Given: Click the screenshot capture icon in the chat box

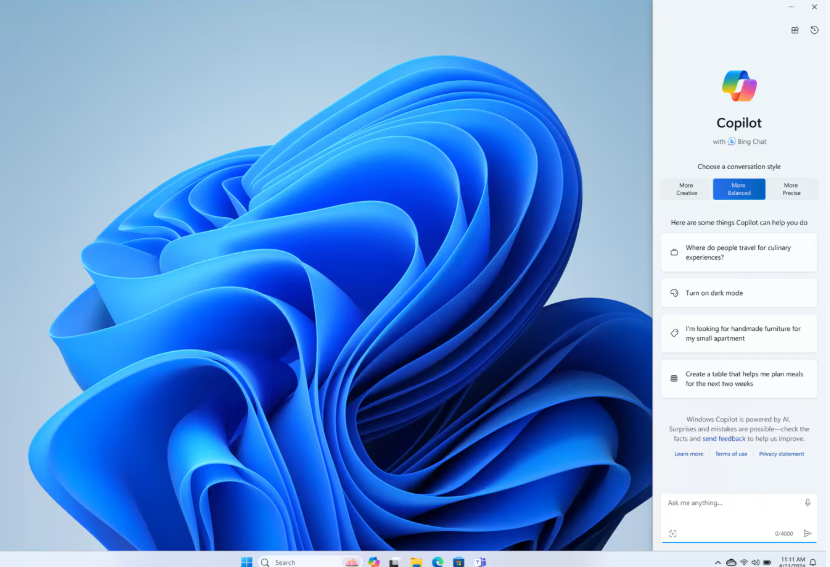Looking at the screenshot, I should coord(672,534).
